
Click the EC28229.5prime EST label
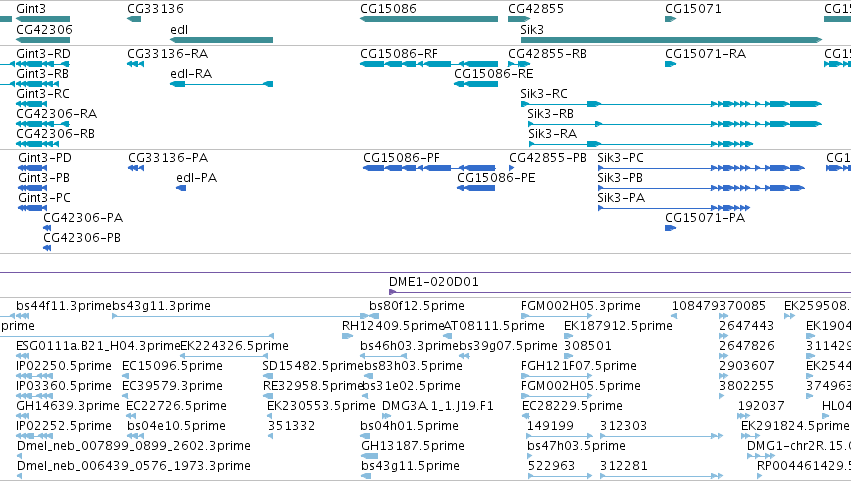[572, 406]
